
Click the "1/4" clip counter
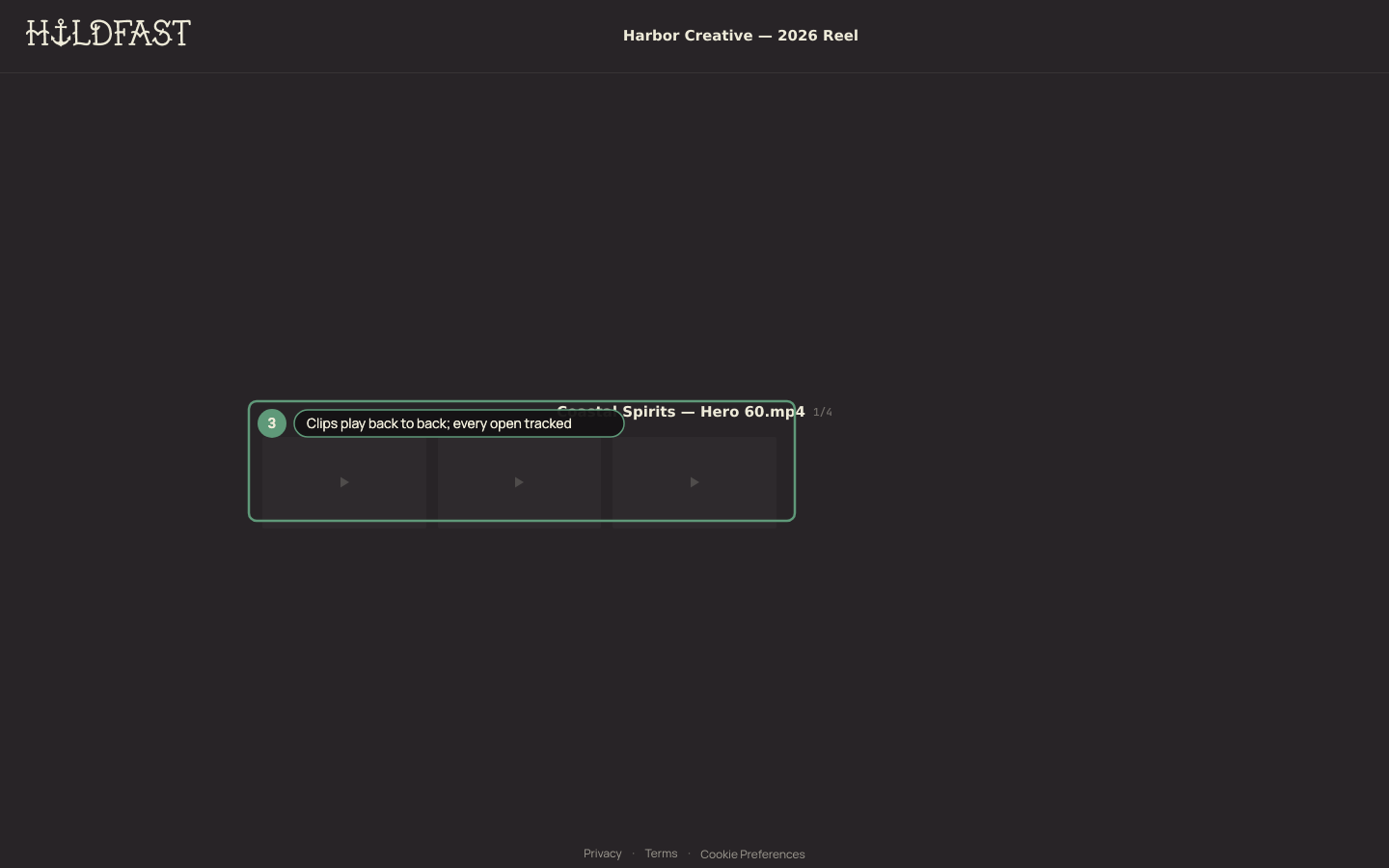[823, 412]
